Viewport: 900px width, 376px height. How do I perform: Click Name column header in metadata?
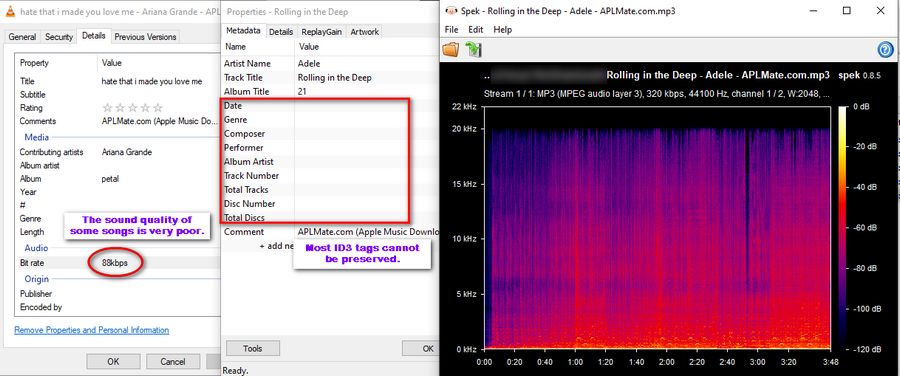[235, 46]
